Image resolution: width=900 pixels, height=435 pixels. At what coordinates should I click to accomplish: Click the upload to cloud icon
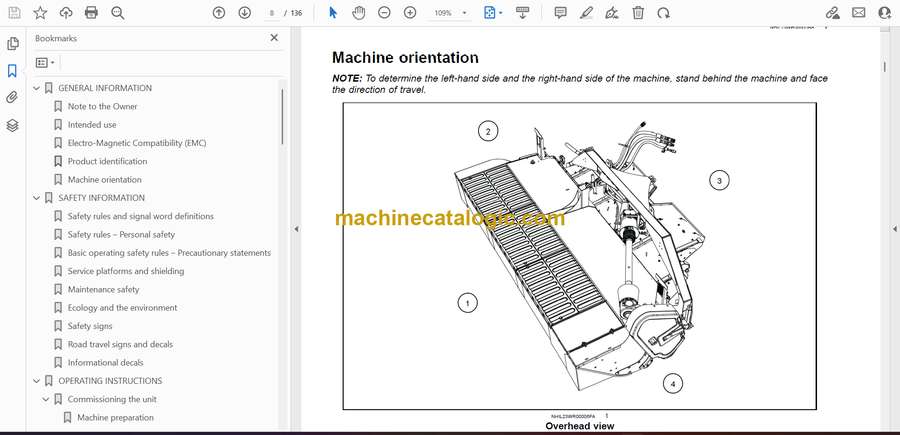(66, 13)
